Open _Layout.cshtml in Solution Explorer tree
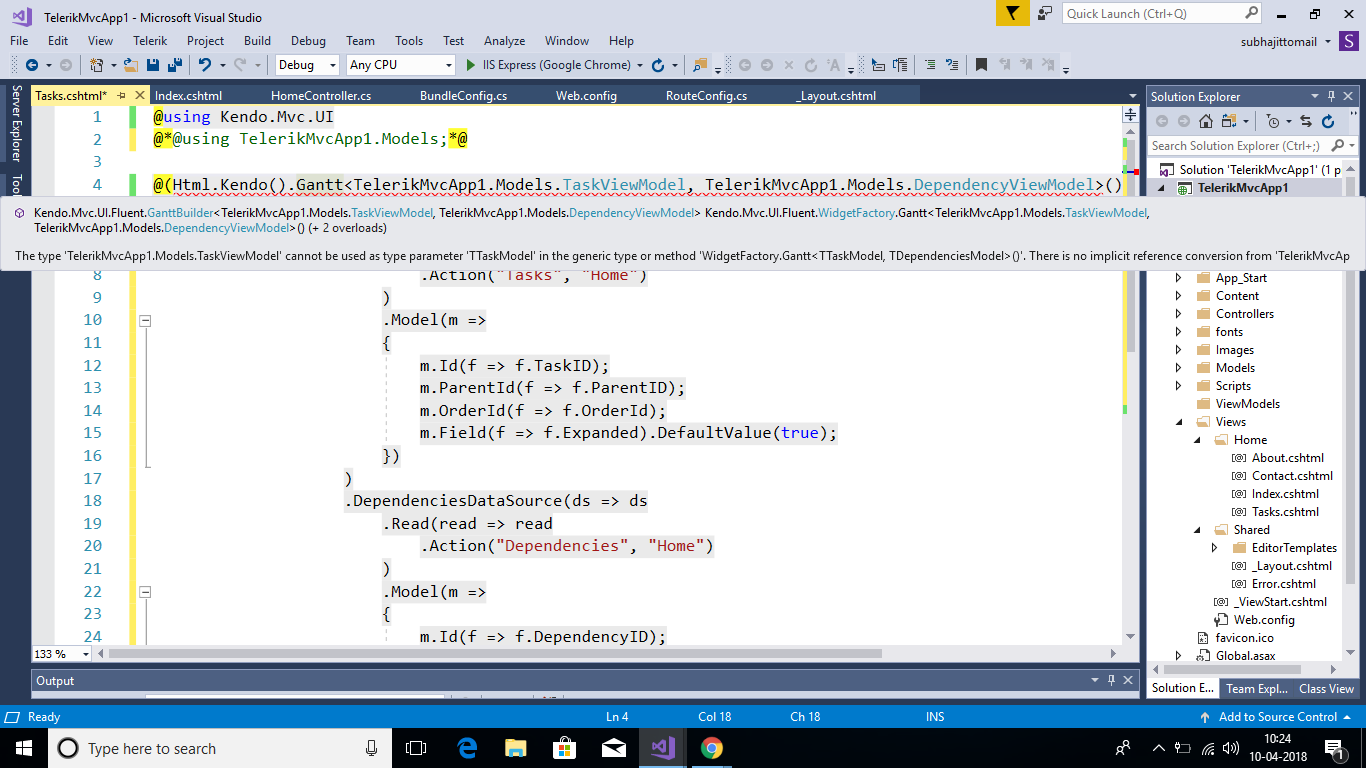Image resolution: width=1366 pixels, height=768 pixels. (1289, 566)
